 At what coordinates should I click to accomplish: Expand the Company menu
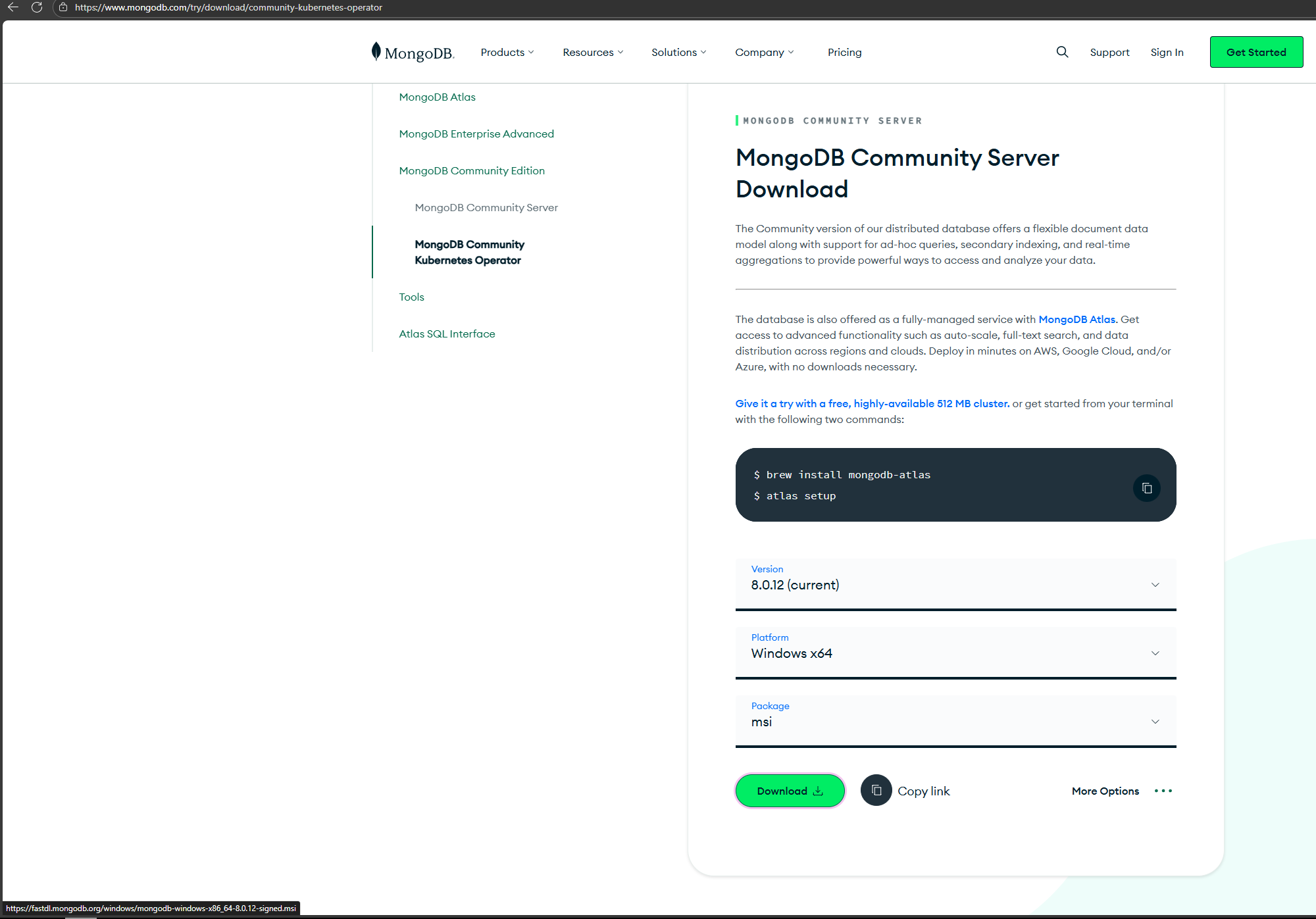click(765, 52)
